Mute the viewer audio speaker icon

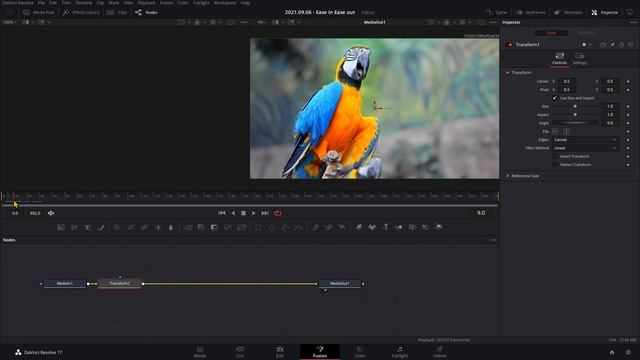pos(51,213)
